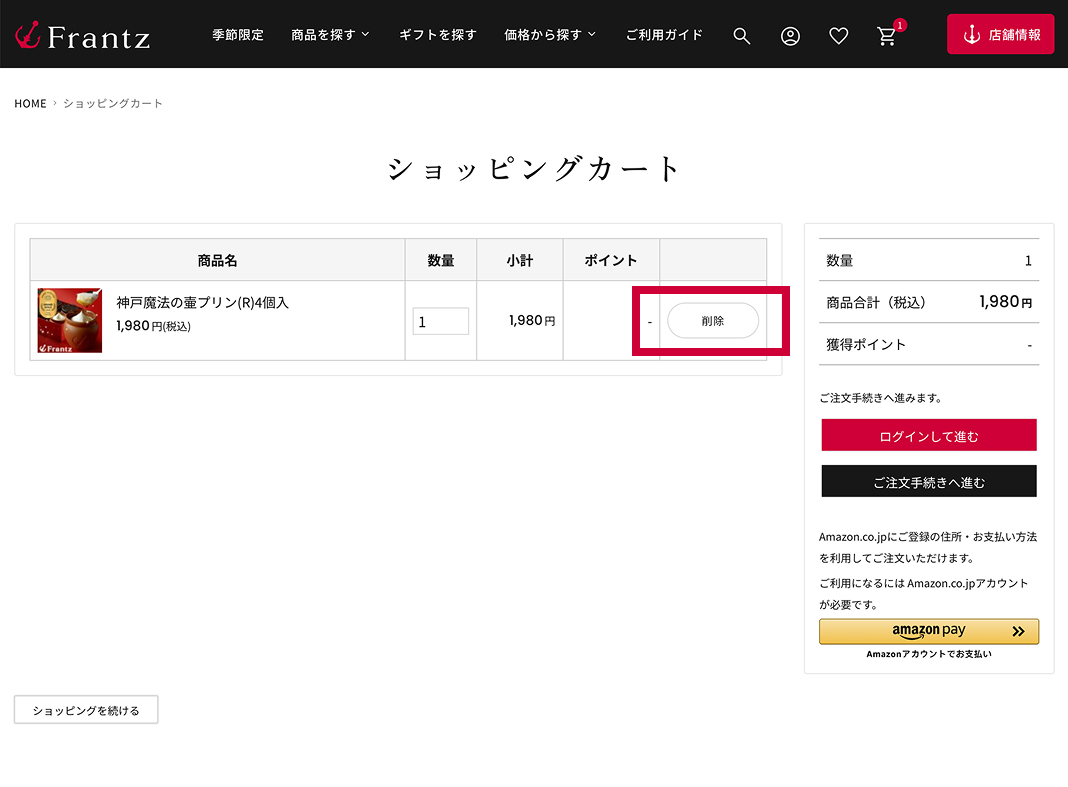Open the 神戸魔法の壷プリン product link

point(202,302)
